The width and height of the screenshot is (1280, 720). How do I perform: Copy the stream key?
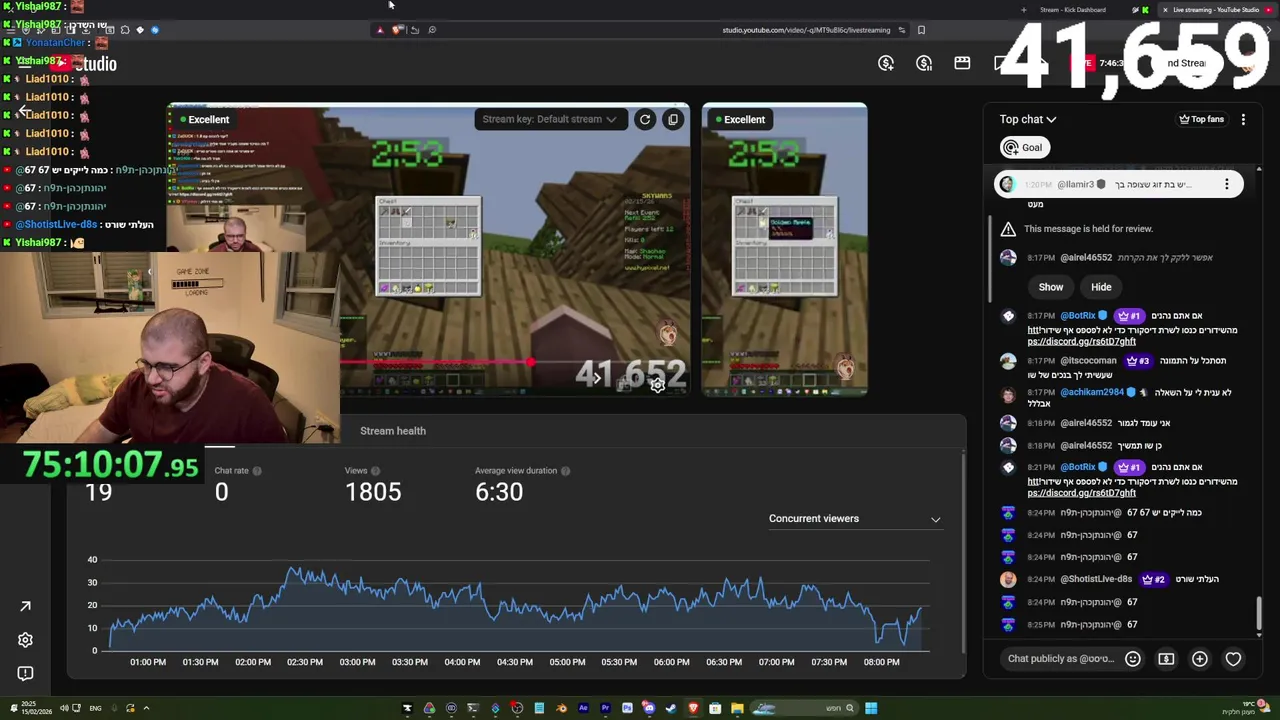point(673,119)
